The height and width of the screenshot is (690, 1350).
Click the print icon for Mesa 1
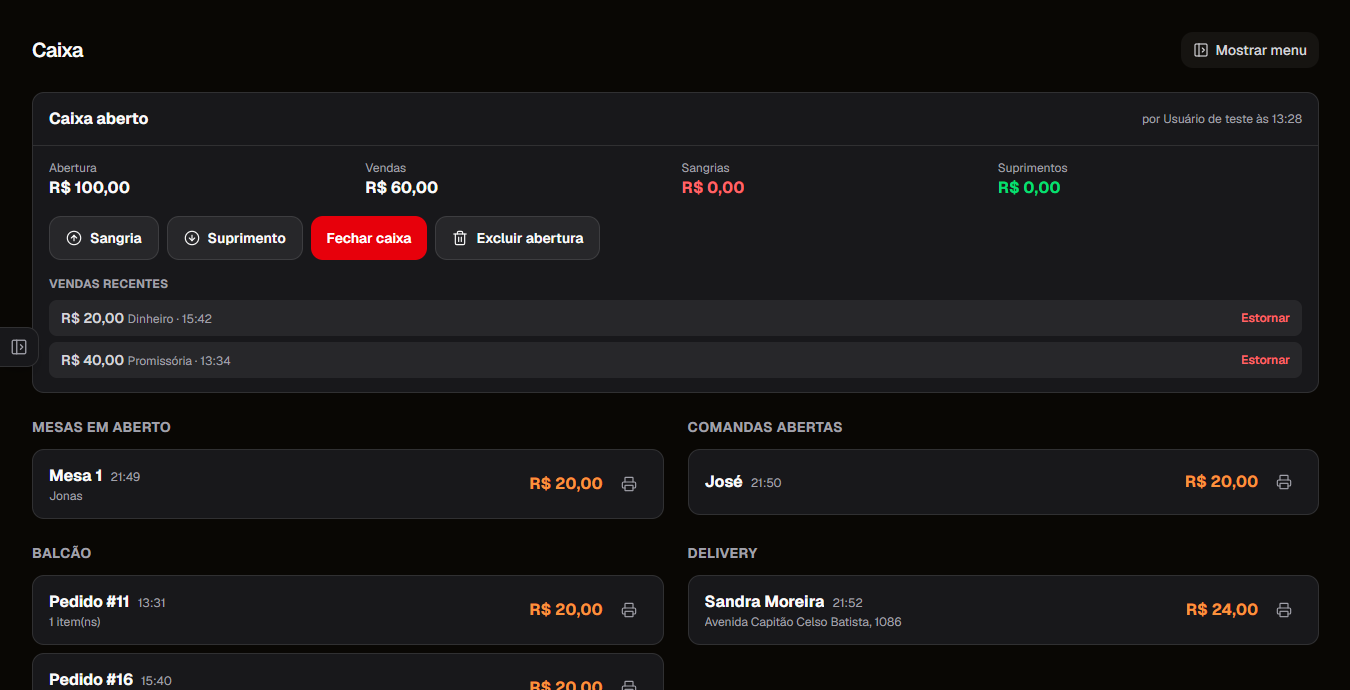(x=629, y=484)
